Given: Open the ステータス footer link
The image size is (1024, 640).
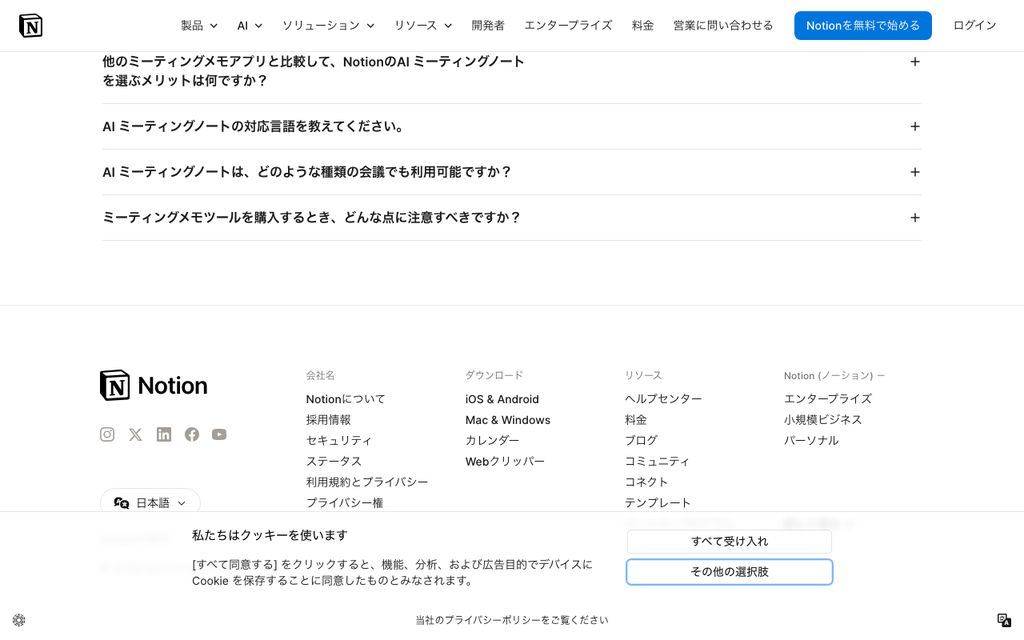Looking at the screenshot, I should 334,461.
